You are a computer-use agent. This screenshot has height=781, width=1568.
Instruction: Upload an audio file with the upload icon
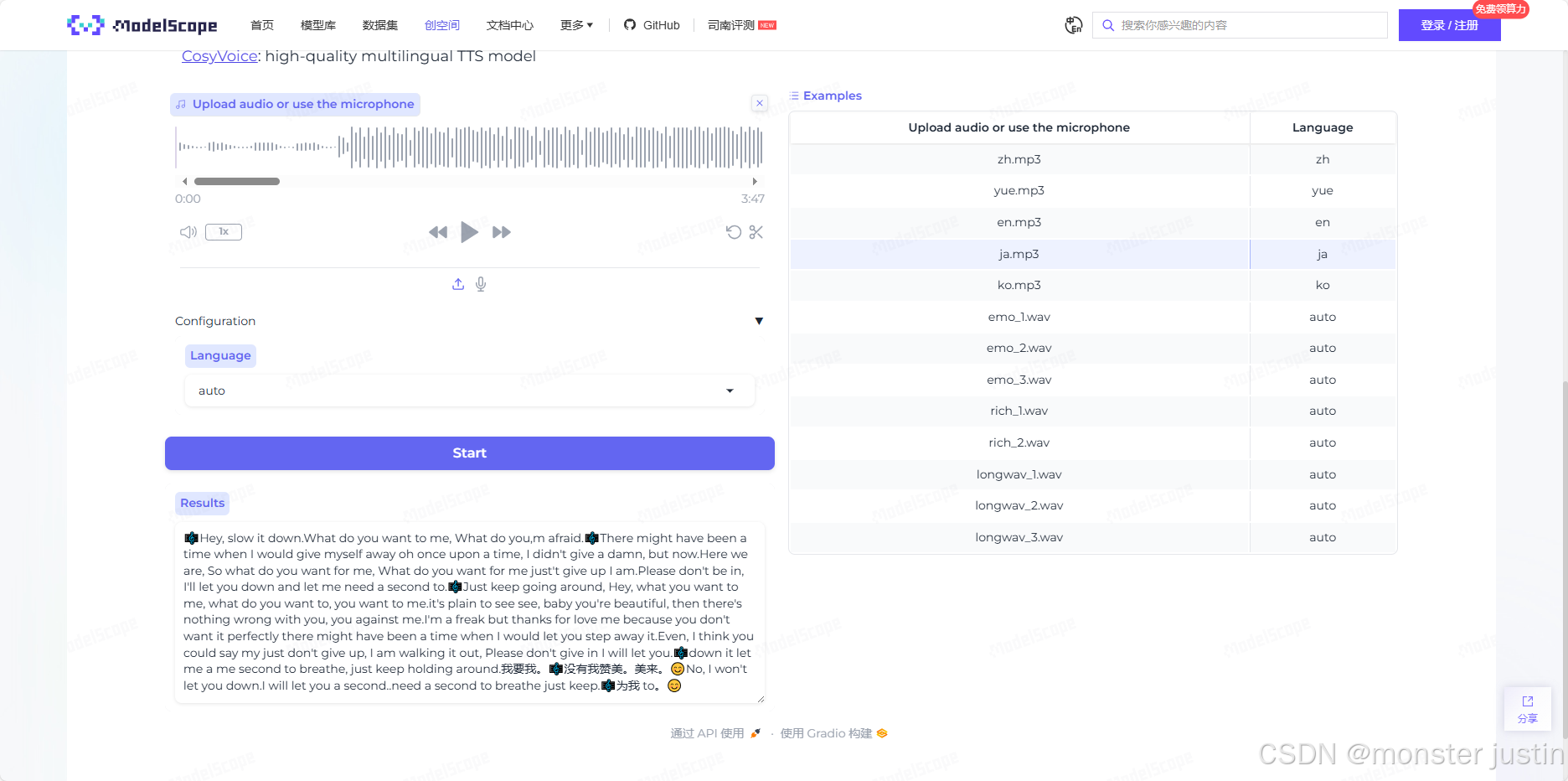458,284
